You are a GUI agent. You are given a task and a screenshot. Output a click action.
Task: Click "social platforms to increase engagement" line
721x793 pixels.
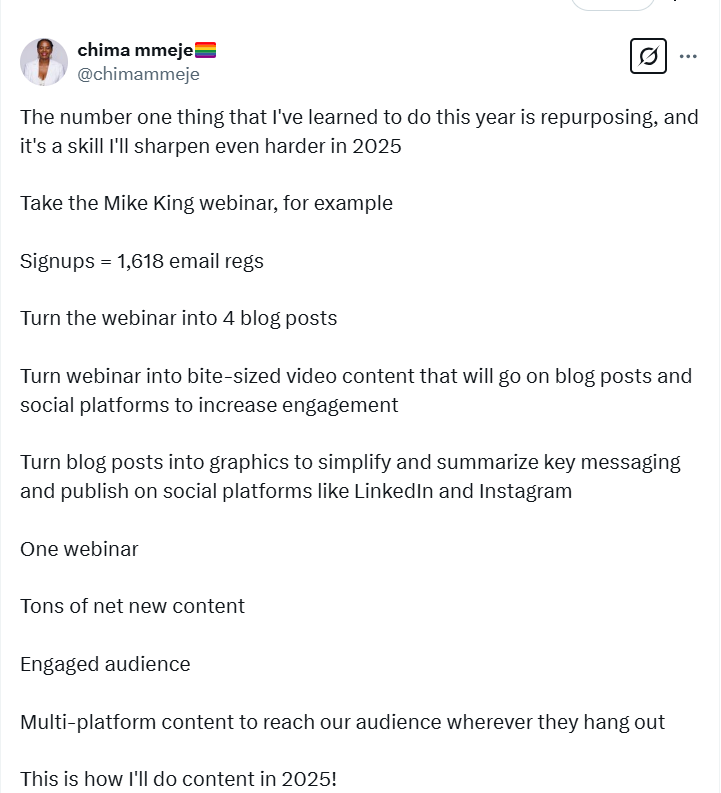[x=209, y=404]
